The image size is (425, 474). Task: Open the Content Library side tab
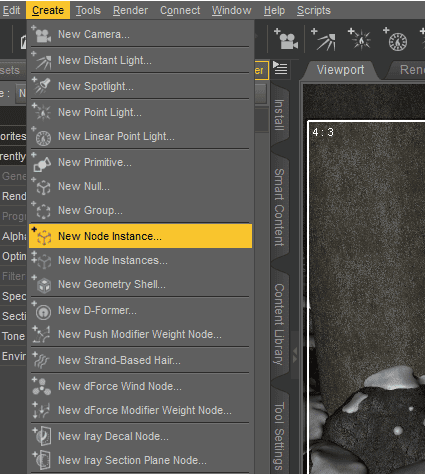pos(279,324)
